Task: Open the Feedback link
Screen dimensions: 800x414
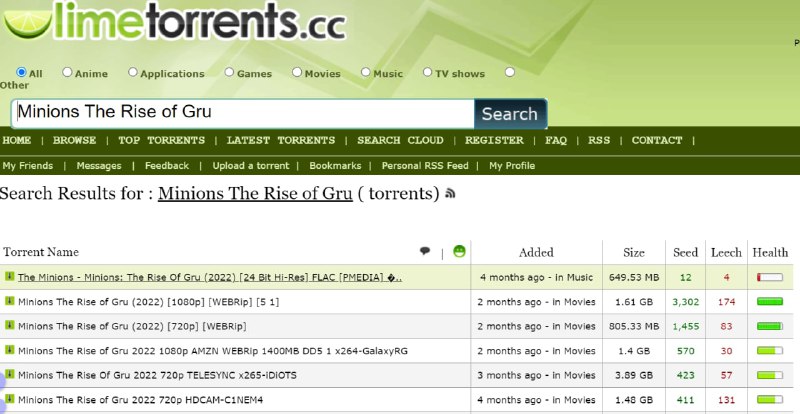Action: tap(167, 166)
